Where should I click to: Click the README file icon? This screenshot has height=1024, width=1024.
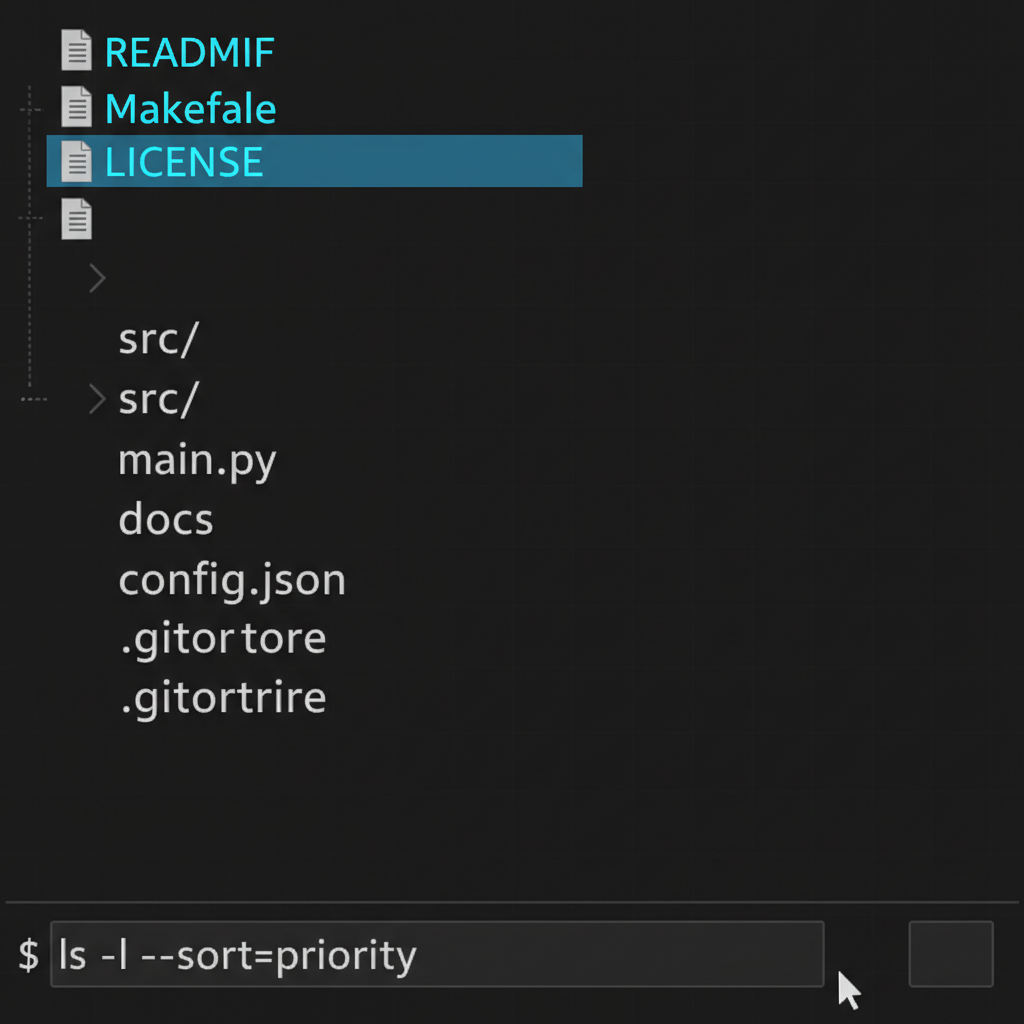tap(76, 49)
